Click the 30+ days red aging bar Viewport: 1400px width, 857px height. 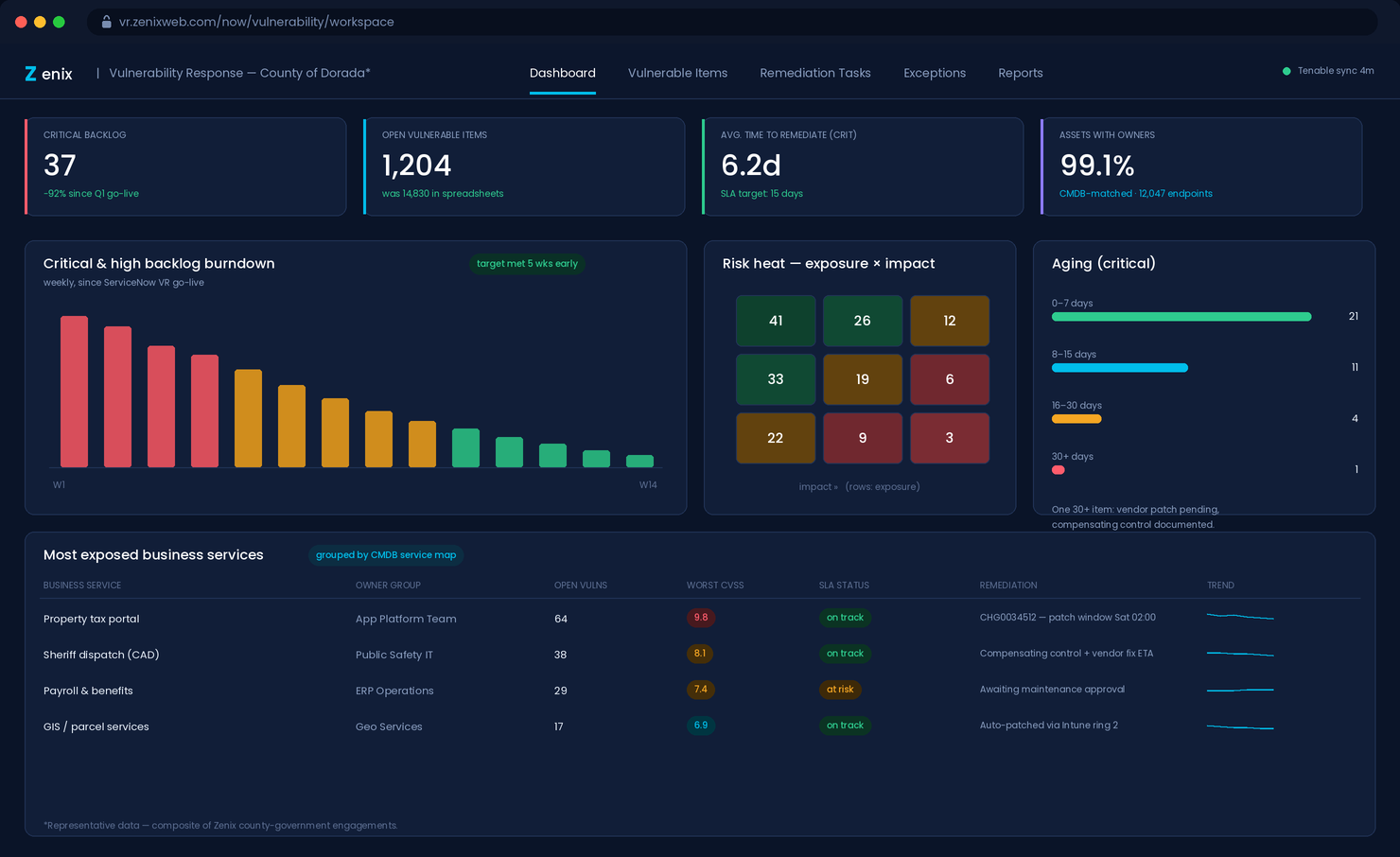(1059, 470)
